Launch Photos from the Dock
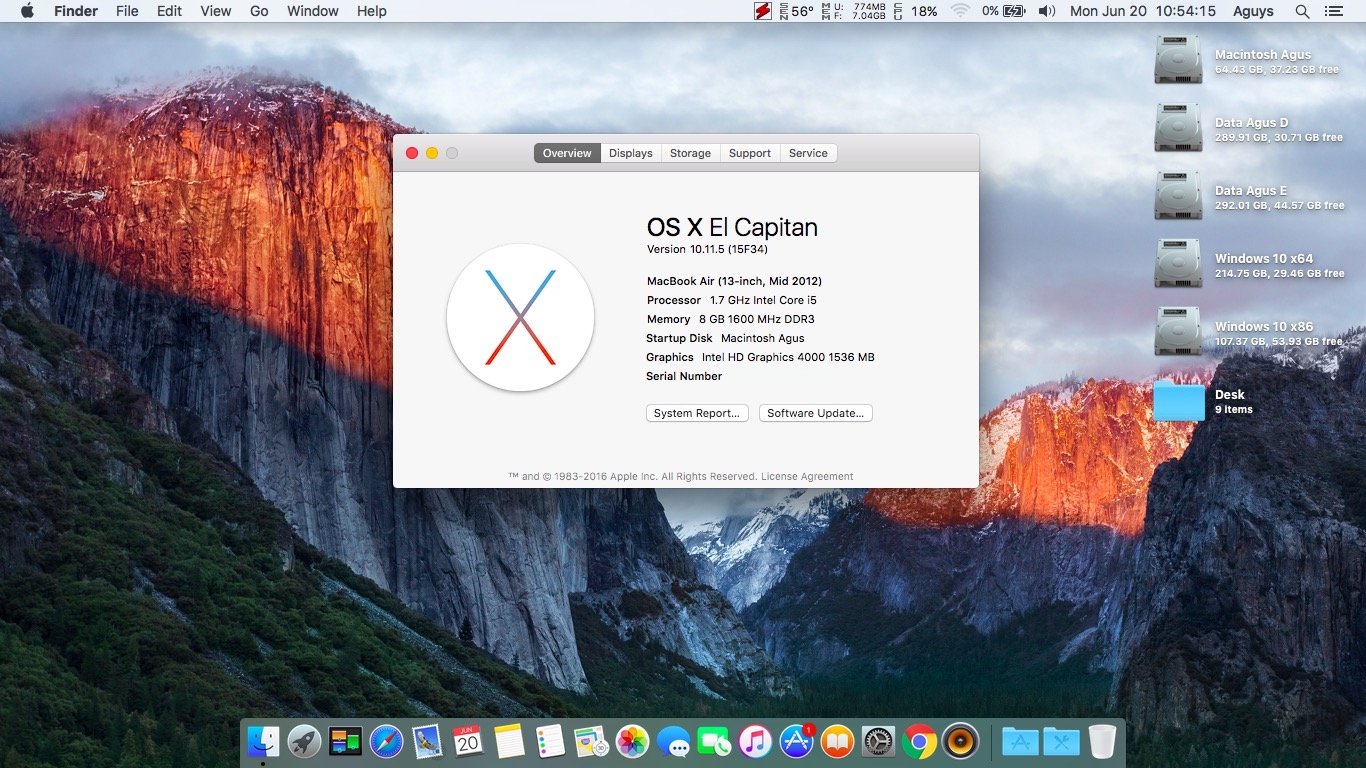1366x768 pixels. 632,741
